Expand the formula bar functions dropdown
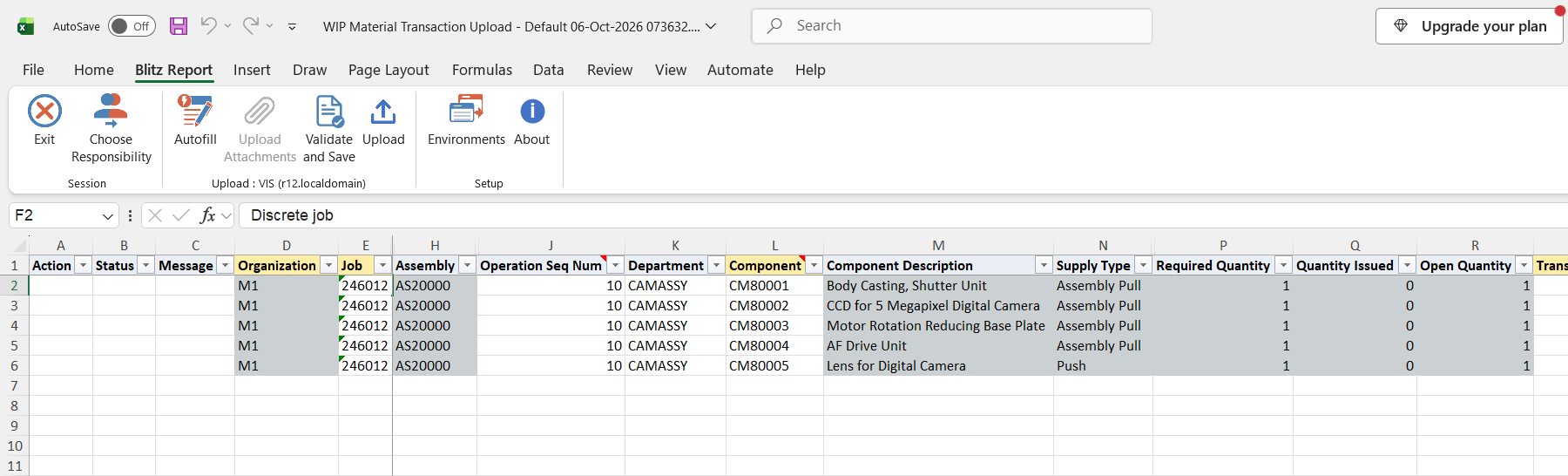The height and width of the screenshot is (476, 1568). tap(226, 215)
